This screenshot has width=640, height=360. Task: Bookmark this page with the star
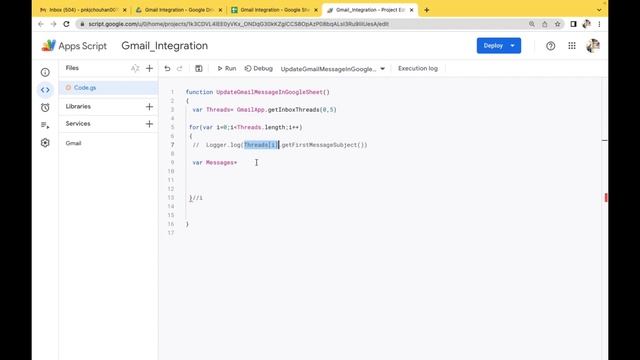[x=558, y=24]
